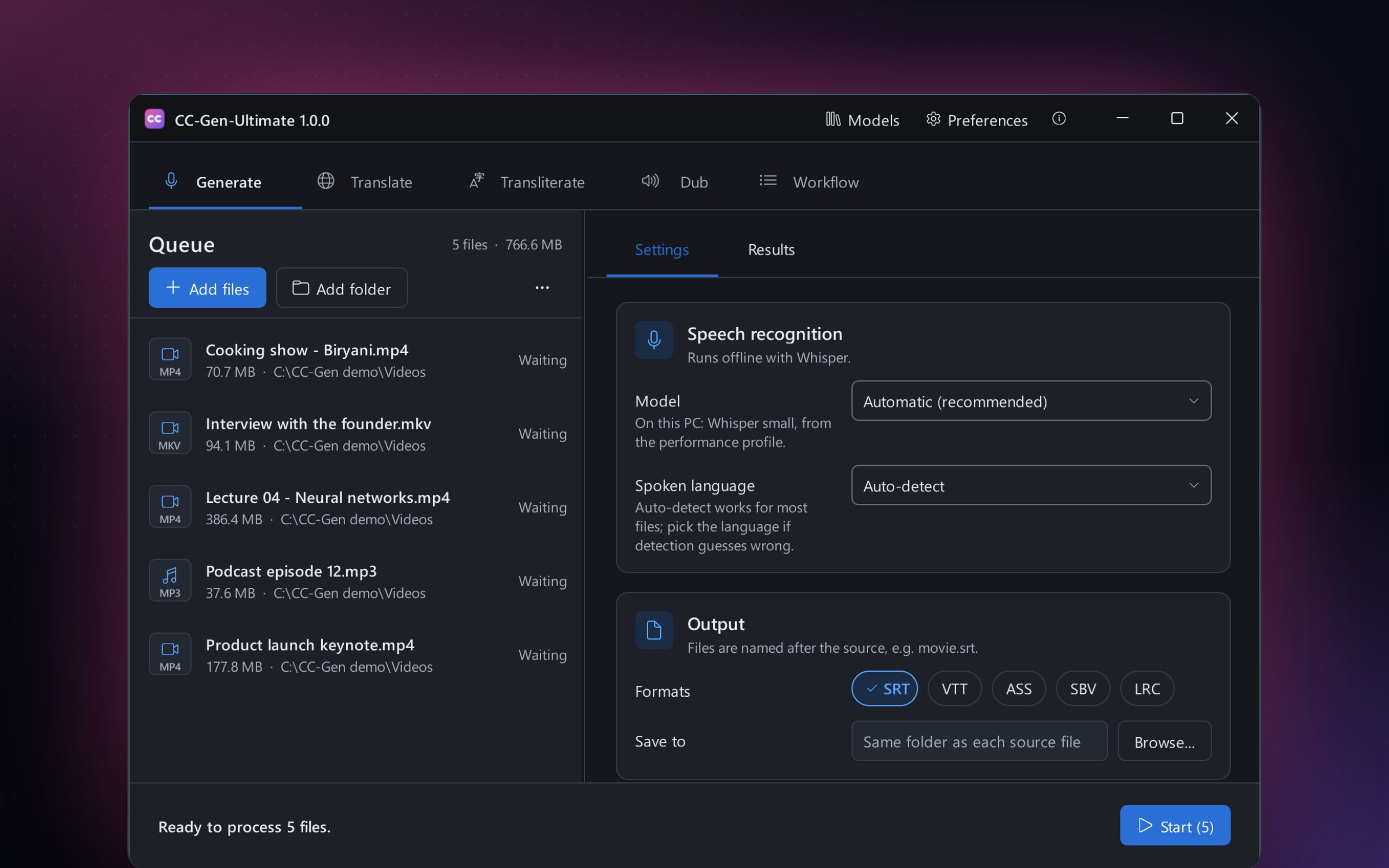Viewport: 1389px width, 868px height.
Task: Select the Settings sub-tab
Action: pyautogui.click(x=662, y=249)
